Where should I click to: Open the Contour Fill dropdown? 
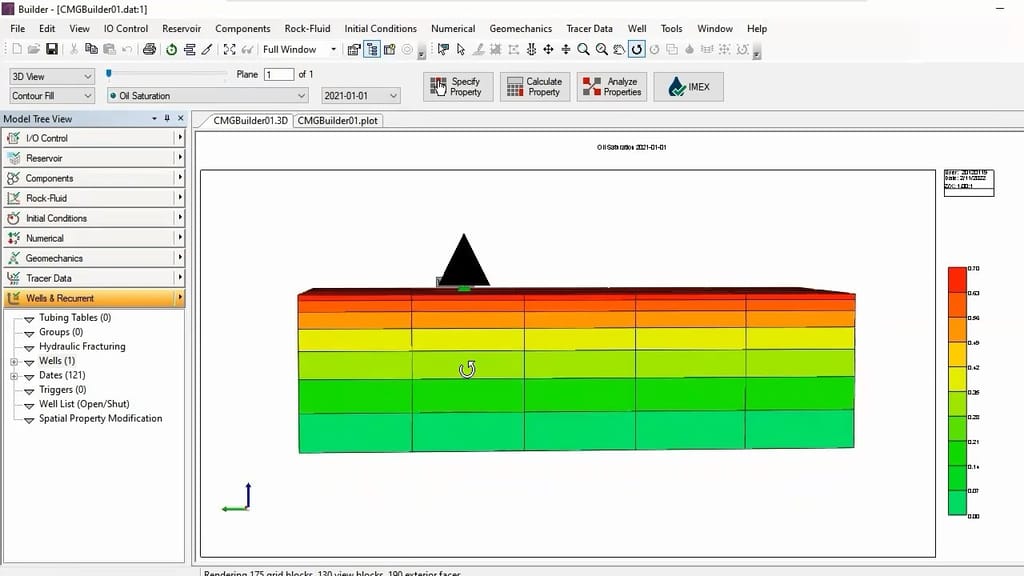pyautogui.click(x=52, y=95)
